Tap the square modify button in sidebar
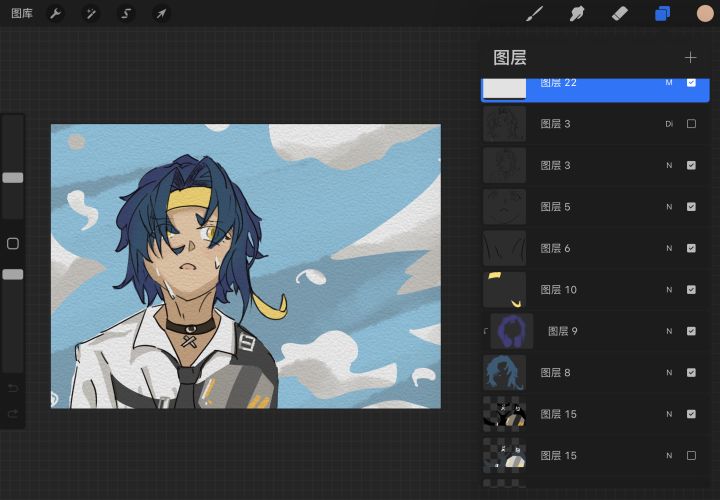This screenshot has height=500, width=720. (13, 243)
